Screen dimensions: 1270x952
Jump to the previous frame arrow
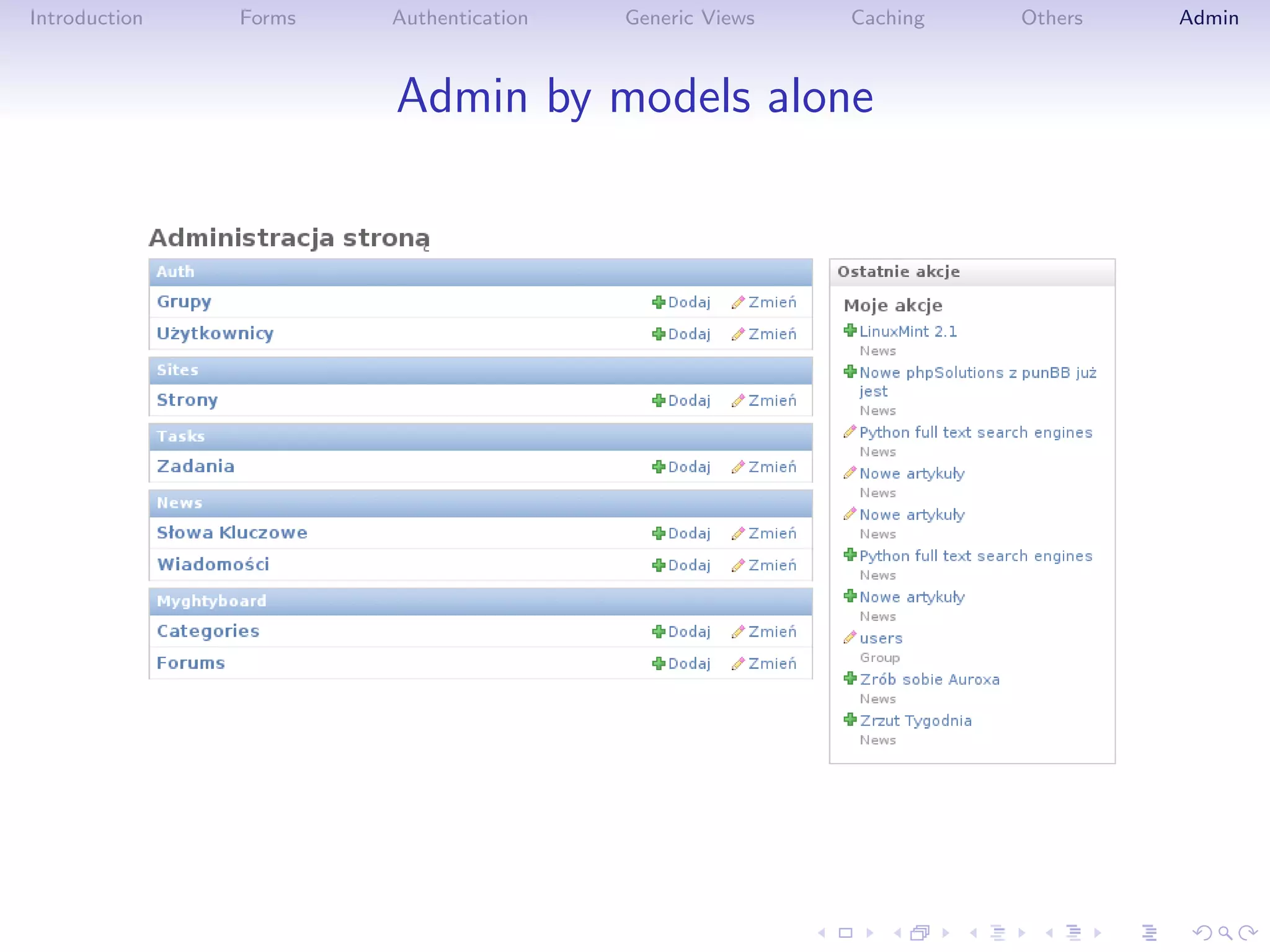pyautogui.click(x=897, y=932)
